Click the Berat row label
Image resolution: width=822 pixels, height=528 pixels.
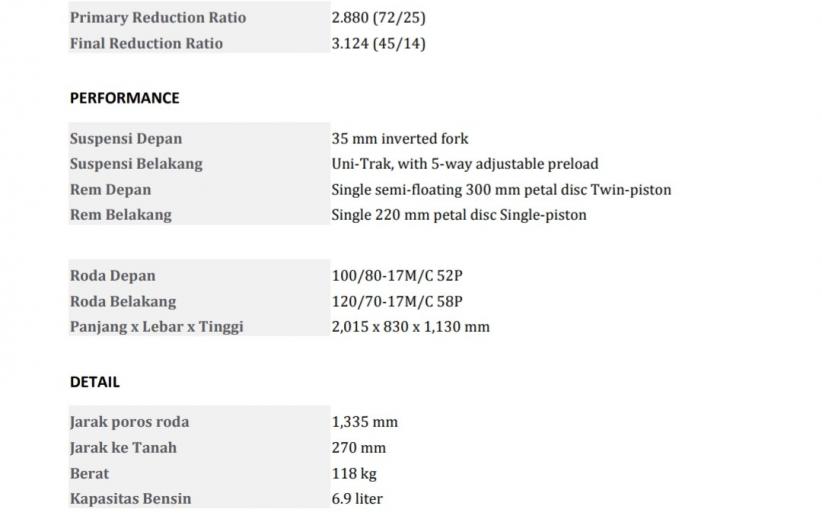pos(89,473)
